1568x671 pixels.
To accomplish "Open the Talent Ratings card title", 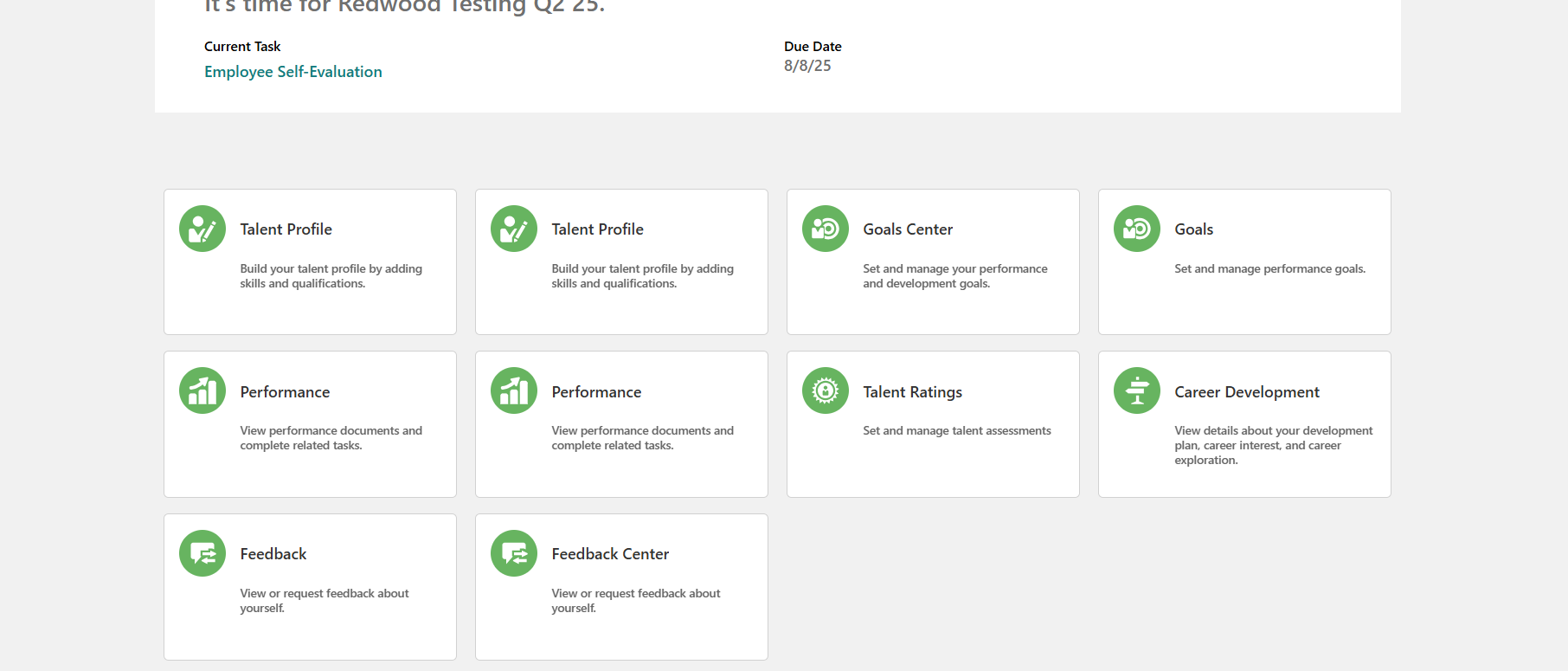I will click(x=912, y=392).
